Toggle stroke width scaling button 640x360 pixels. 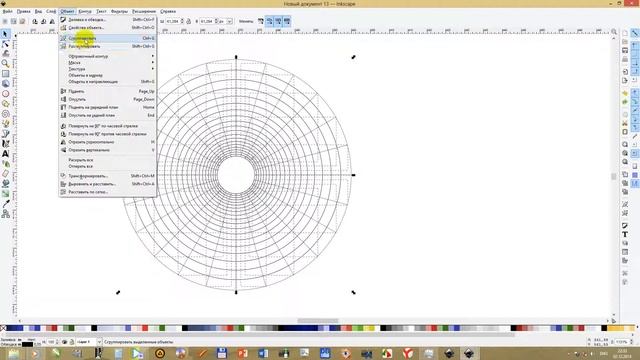261,21
